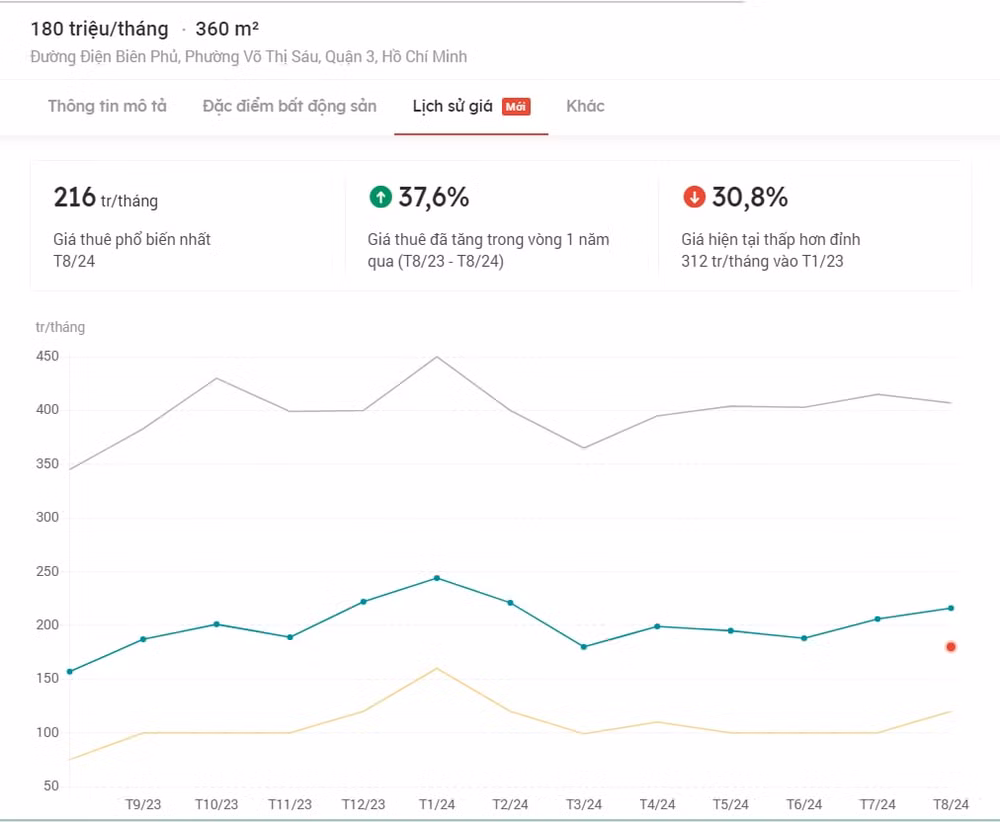Click the T1/24 peak point on teal line

tap(437, 578)
